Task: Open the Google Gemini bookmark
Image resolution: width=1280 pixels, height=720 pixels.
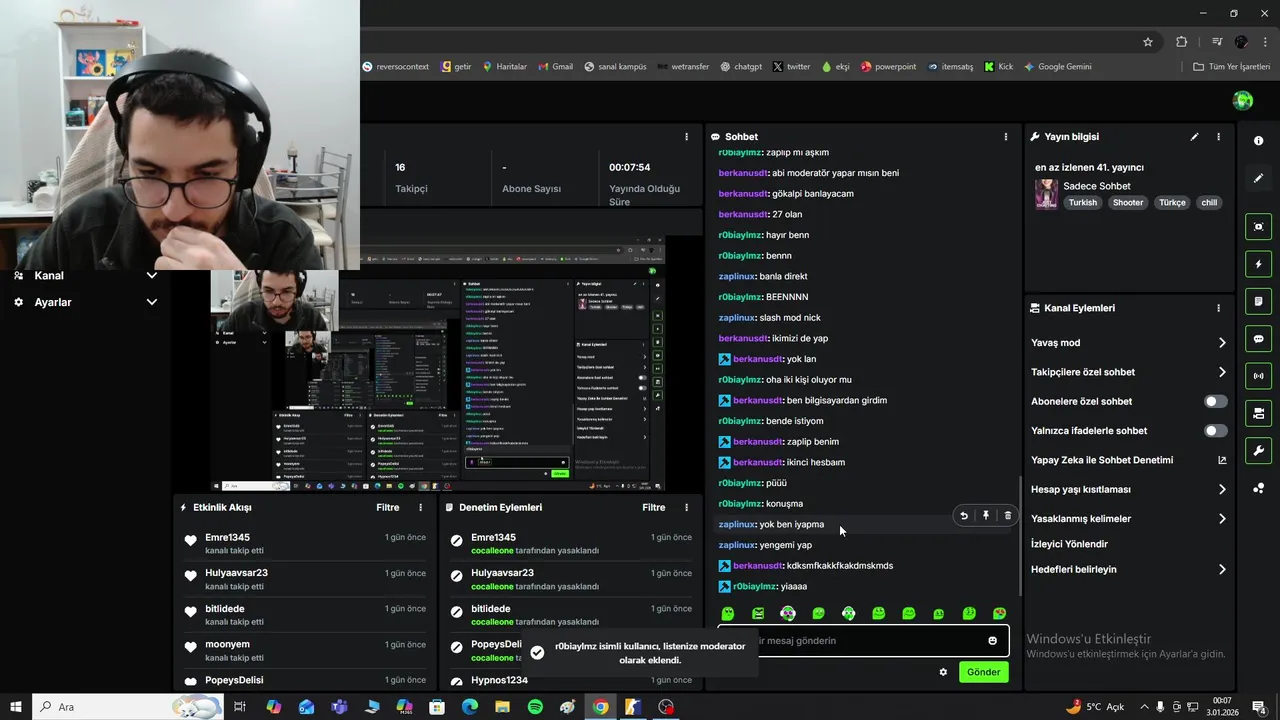Action: [1056, 67]
